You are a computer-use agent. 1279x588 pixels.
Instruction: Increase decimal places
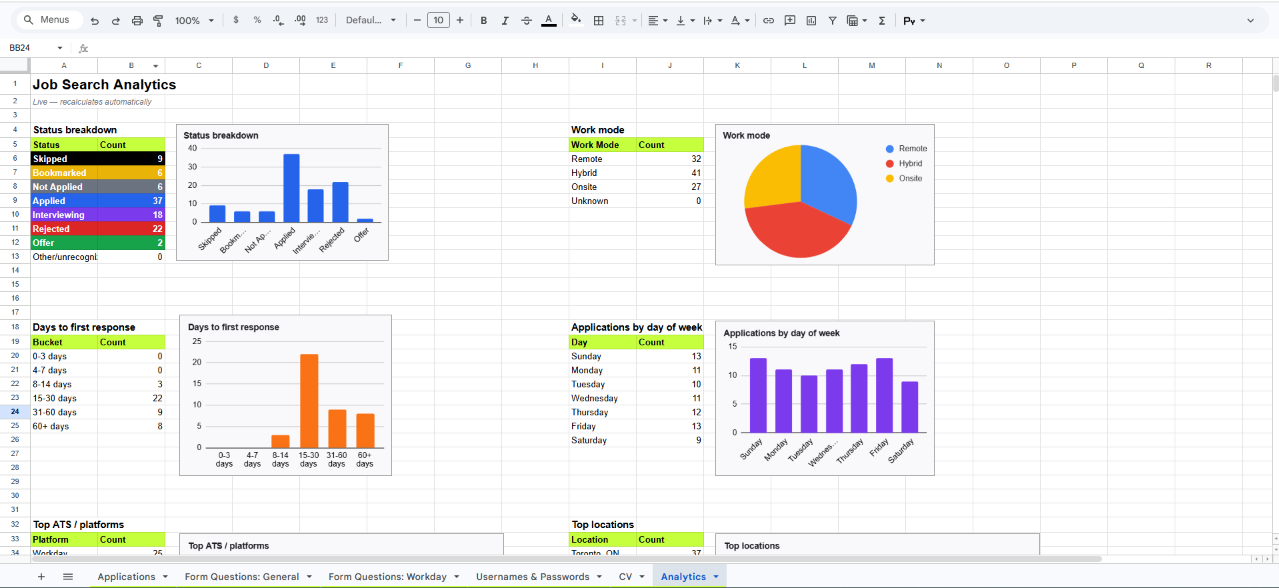(x=300, y=20)
